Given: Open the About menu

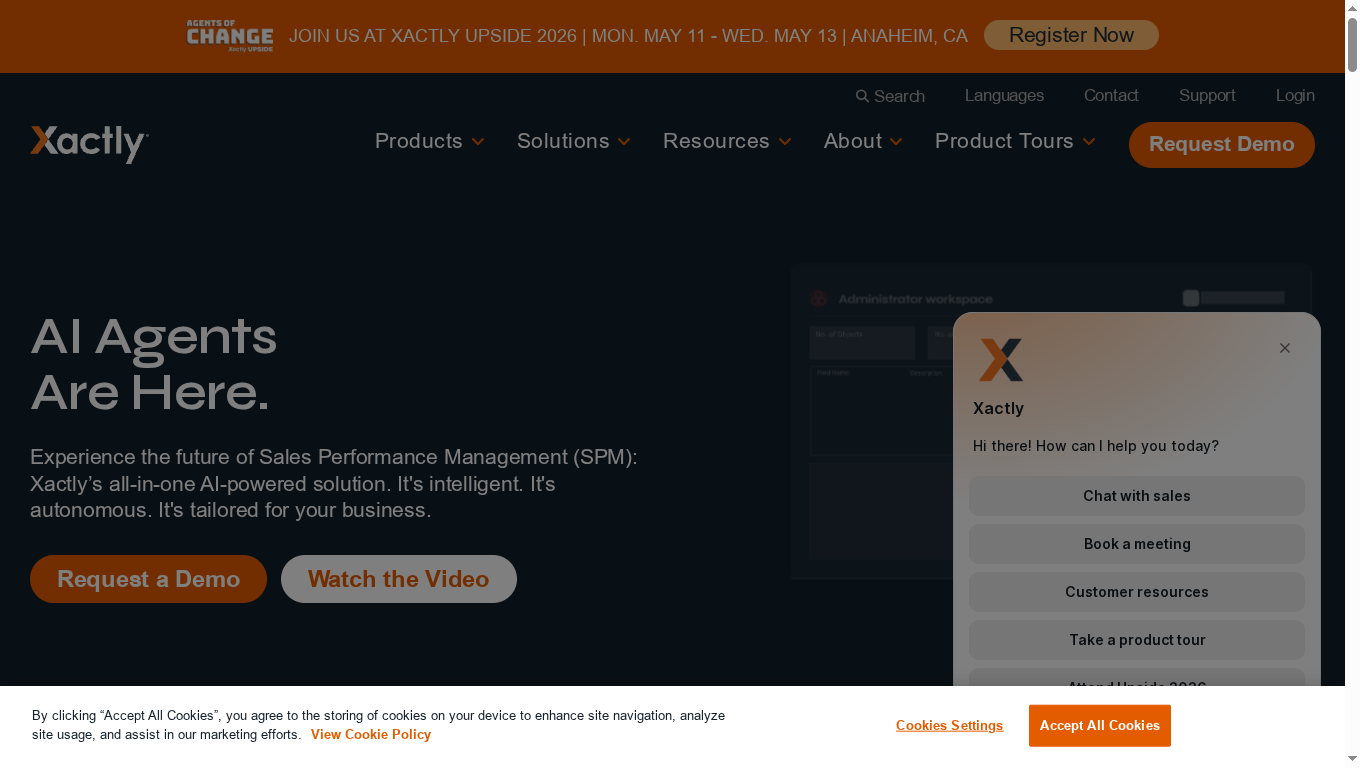Looking at the screenshot, I should [853, 141].
